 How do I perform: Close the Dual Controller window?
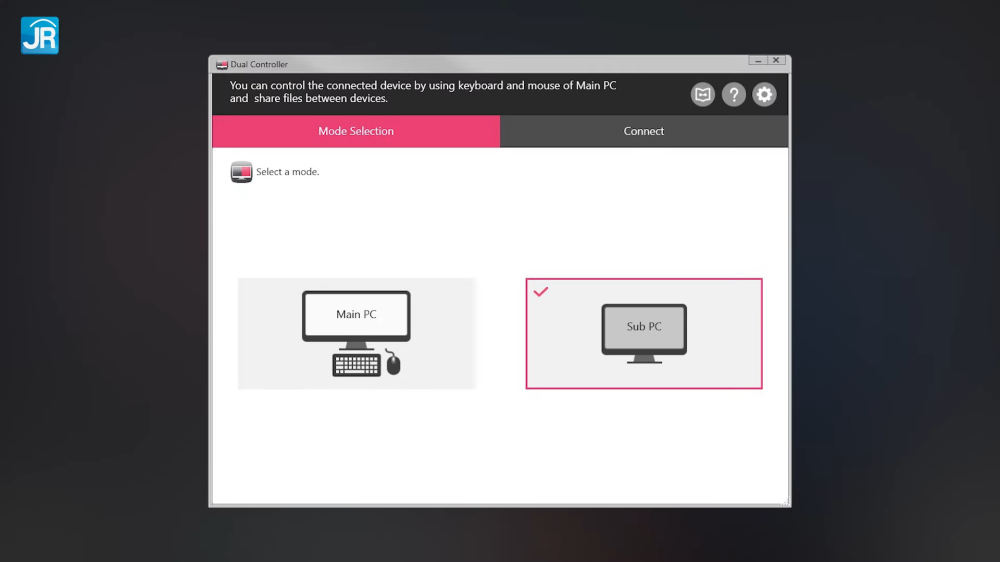coord(776,61)
